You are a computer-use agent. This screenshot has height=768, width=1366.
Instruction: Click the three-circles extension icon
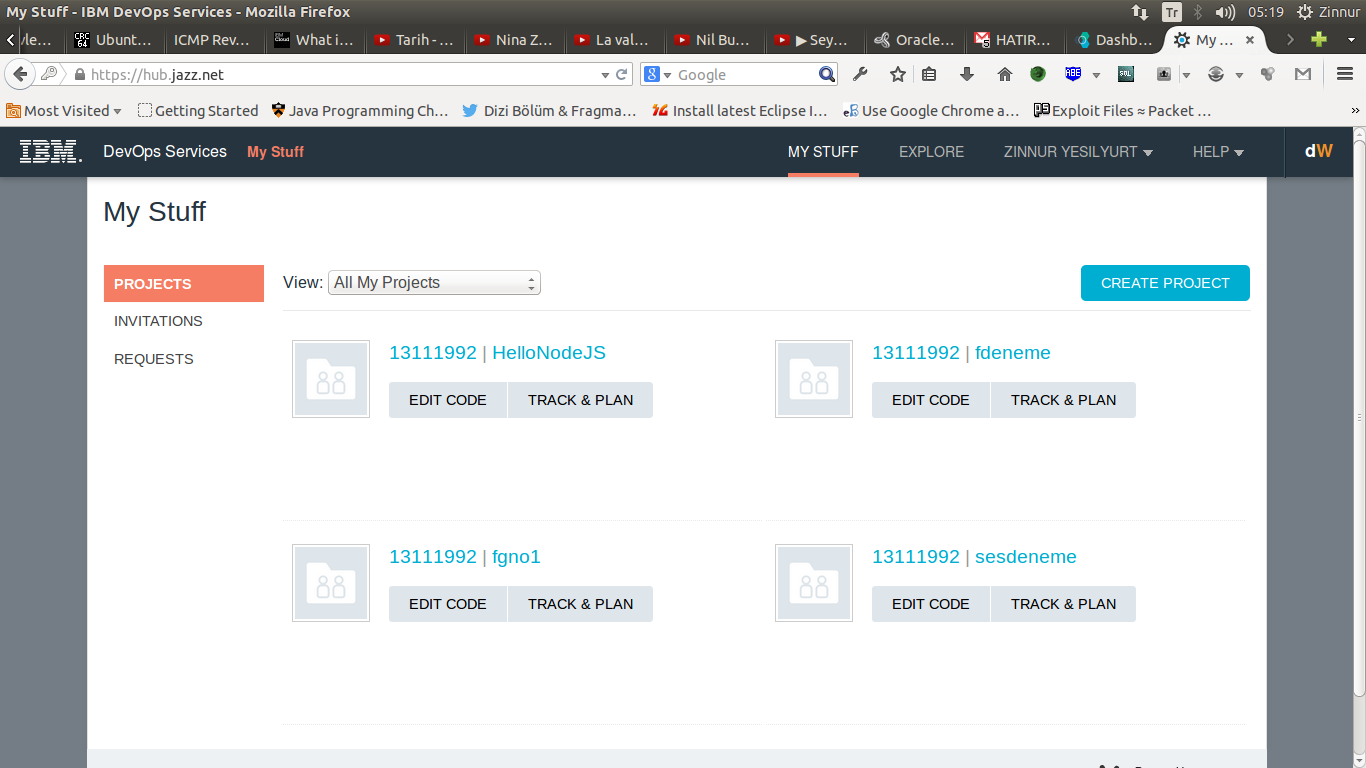[1268, 74]
